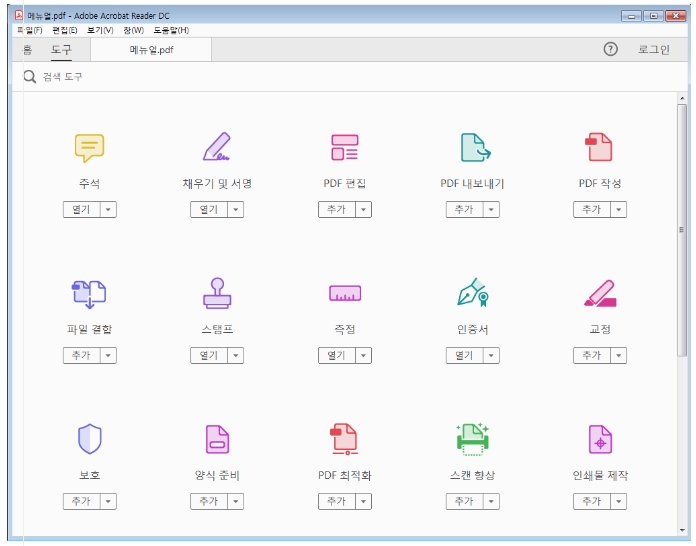Open dropdown arrow under 교정
This screenshot has width=696, height=546.
click(619, 356)
